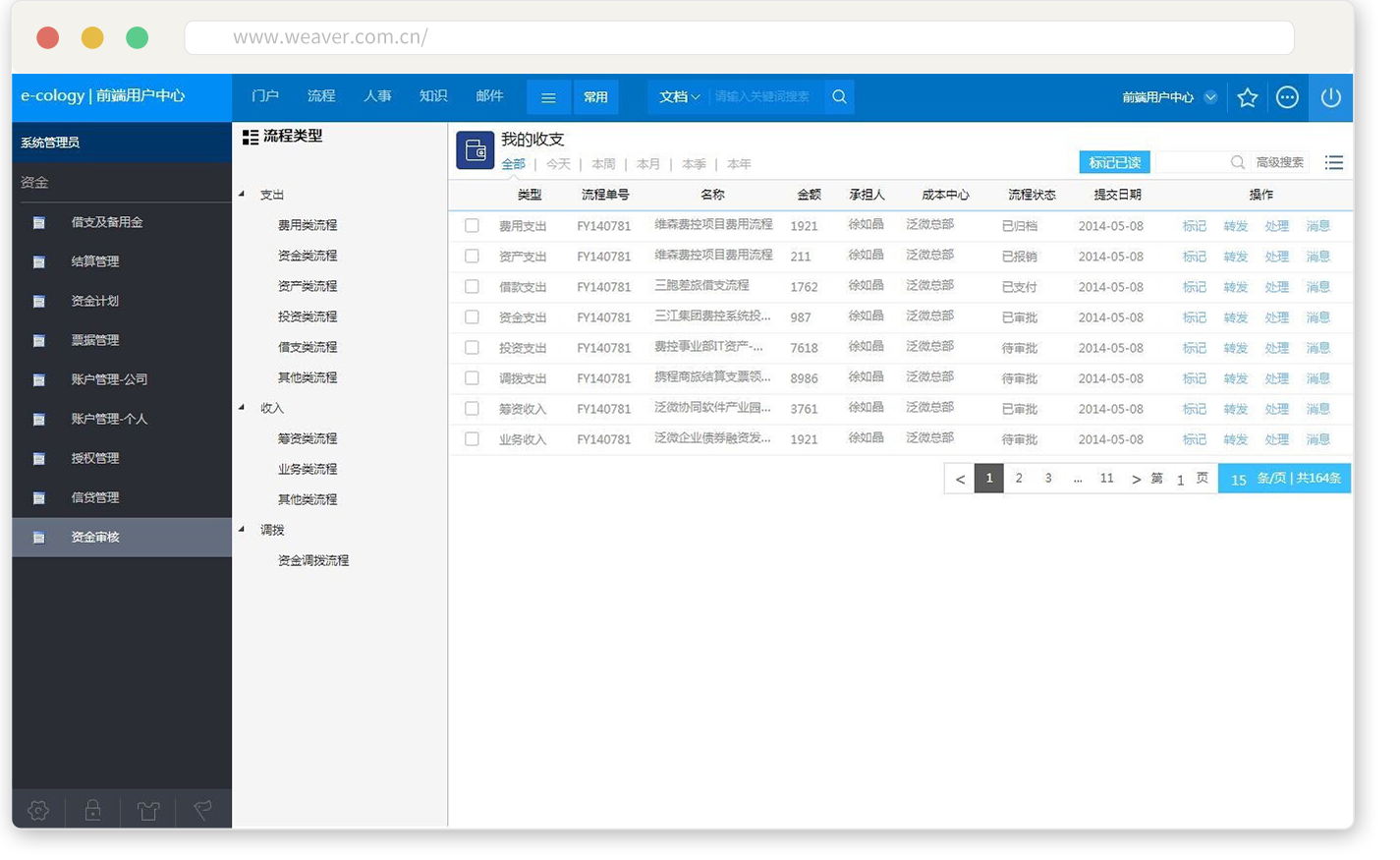
Task: Check the 借款支出 row checkbox
Action: pyautogui.click(x=472, y=286)
